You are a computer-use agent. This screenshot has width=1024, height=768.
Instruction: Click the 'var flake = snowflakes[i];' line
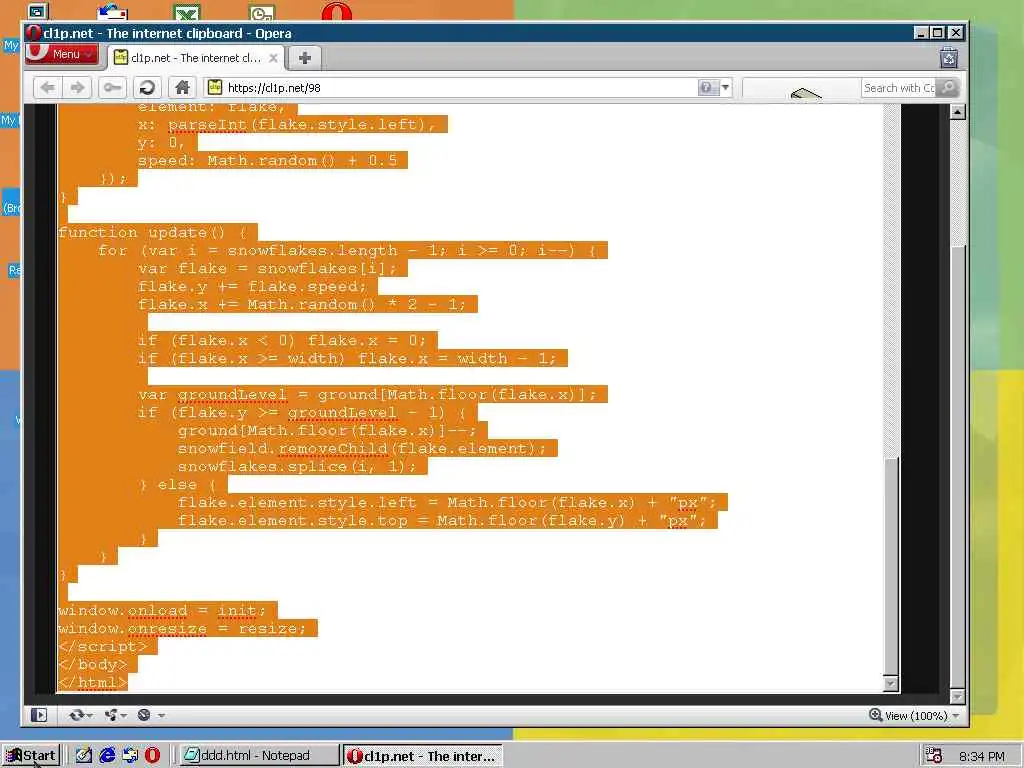tap(267, 269)
